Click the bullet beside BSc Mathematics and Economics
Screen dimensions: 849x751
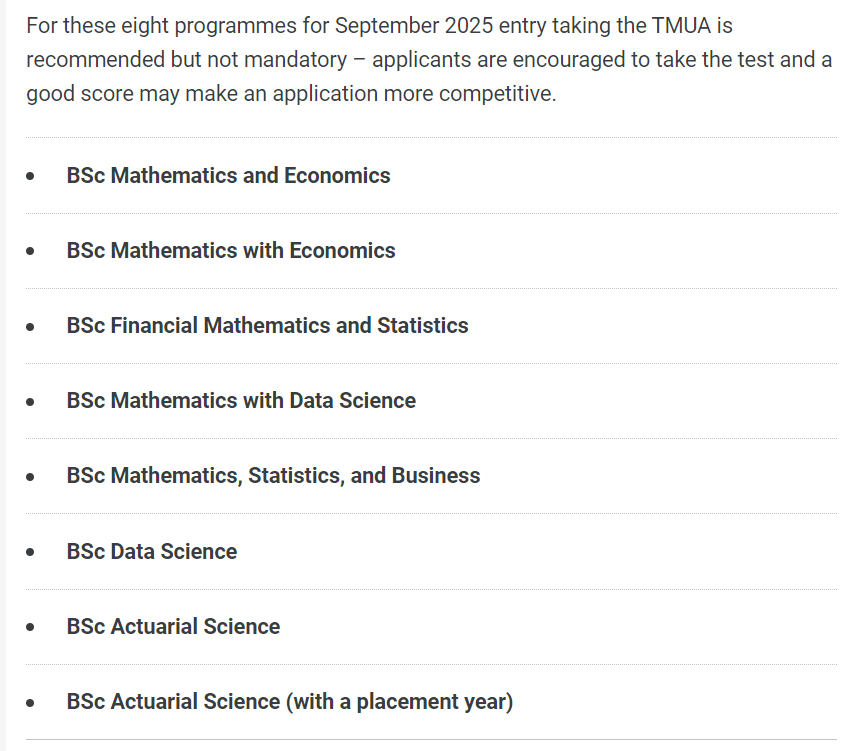(31, 177)
